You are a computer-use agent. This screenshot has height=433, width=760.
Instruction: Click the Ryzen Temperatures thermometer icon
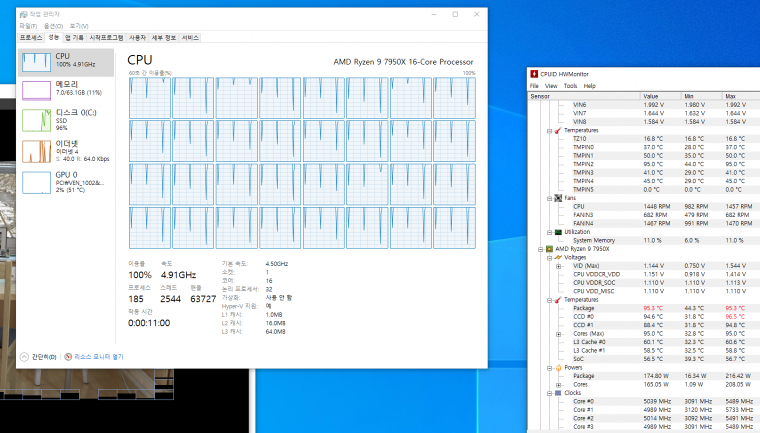558,300
